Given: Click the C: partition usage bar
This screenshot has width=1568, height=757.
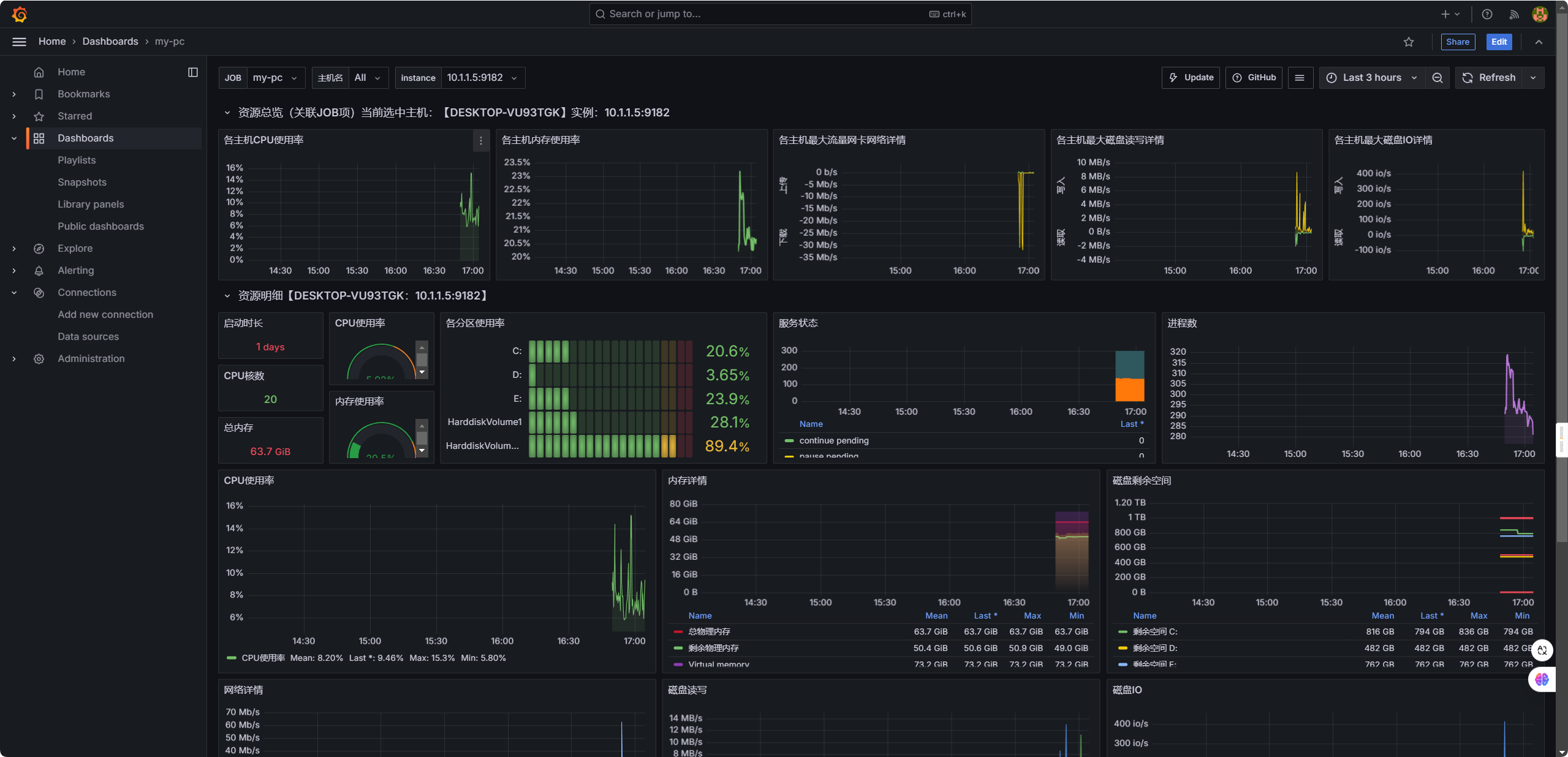Looking at the screenshot, I should 610,352.
